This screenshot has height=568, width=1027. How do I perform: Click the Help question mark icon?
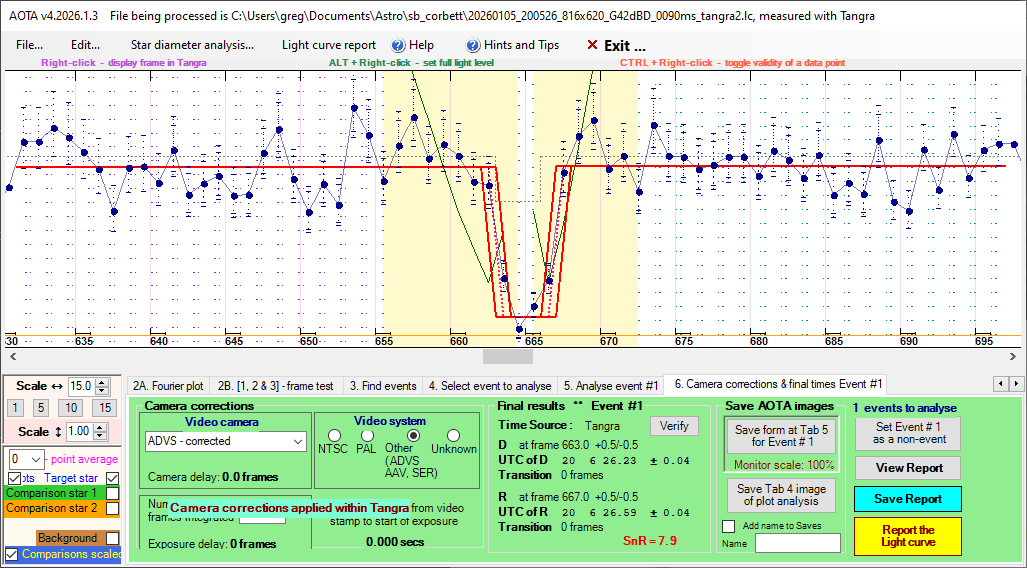point(397,45)
